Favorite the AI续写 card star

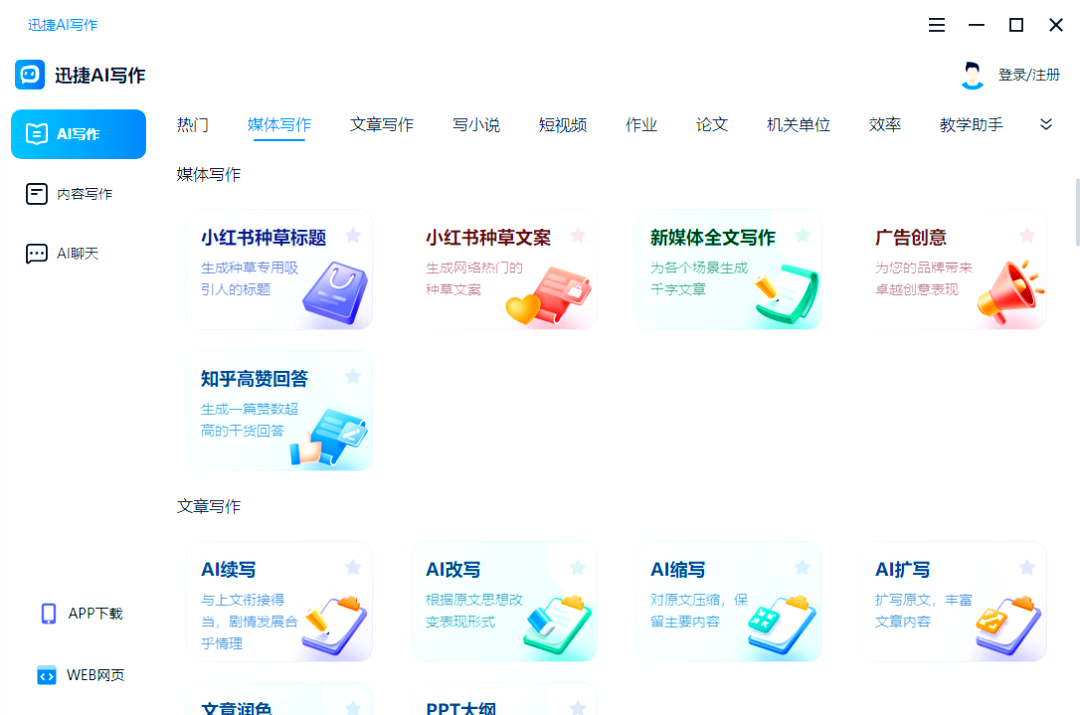(353, 567)
